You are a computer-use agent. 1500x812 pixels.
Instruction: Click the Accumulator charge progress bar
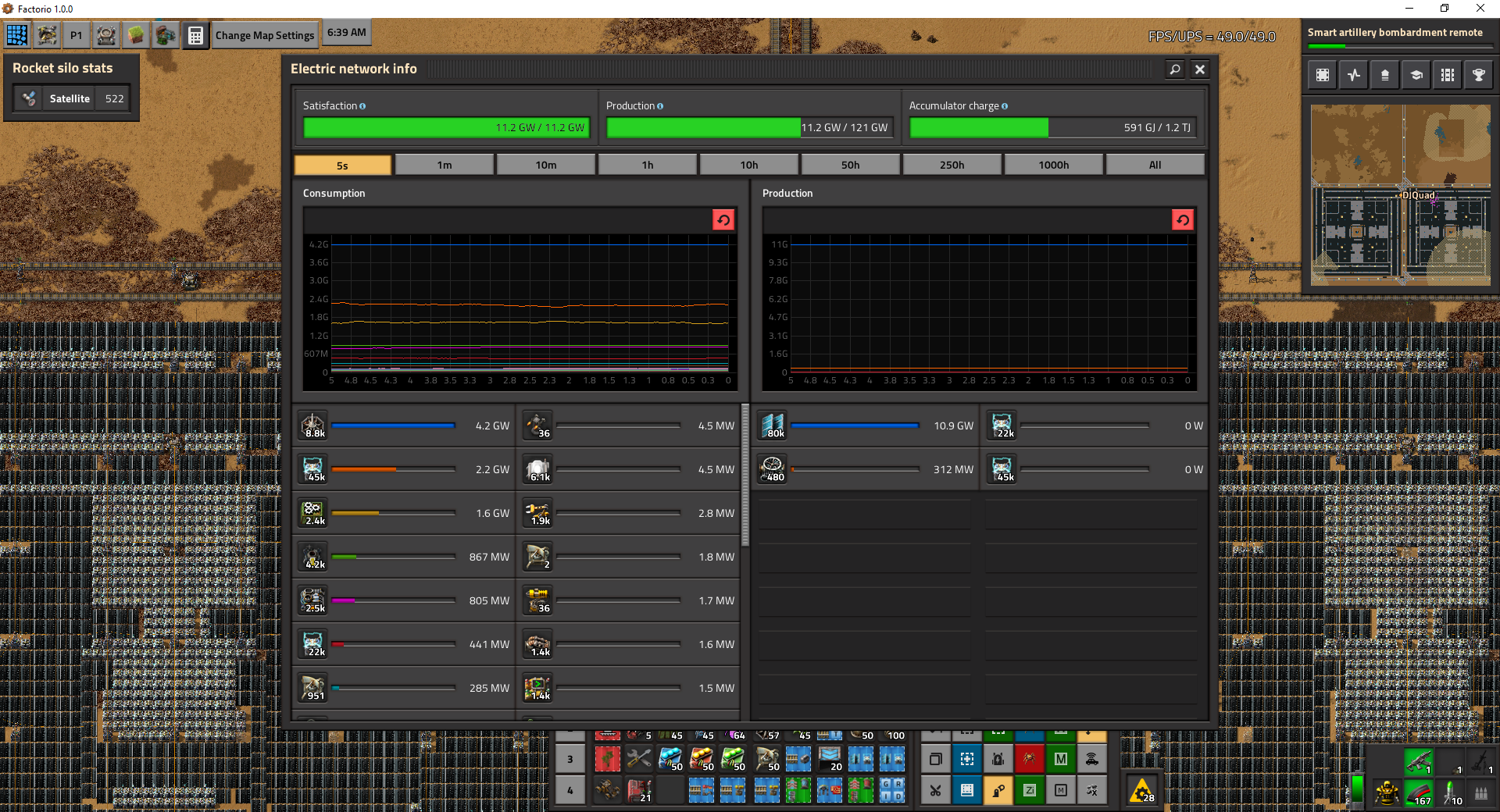click(x=1052, y=127)
